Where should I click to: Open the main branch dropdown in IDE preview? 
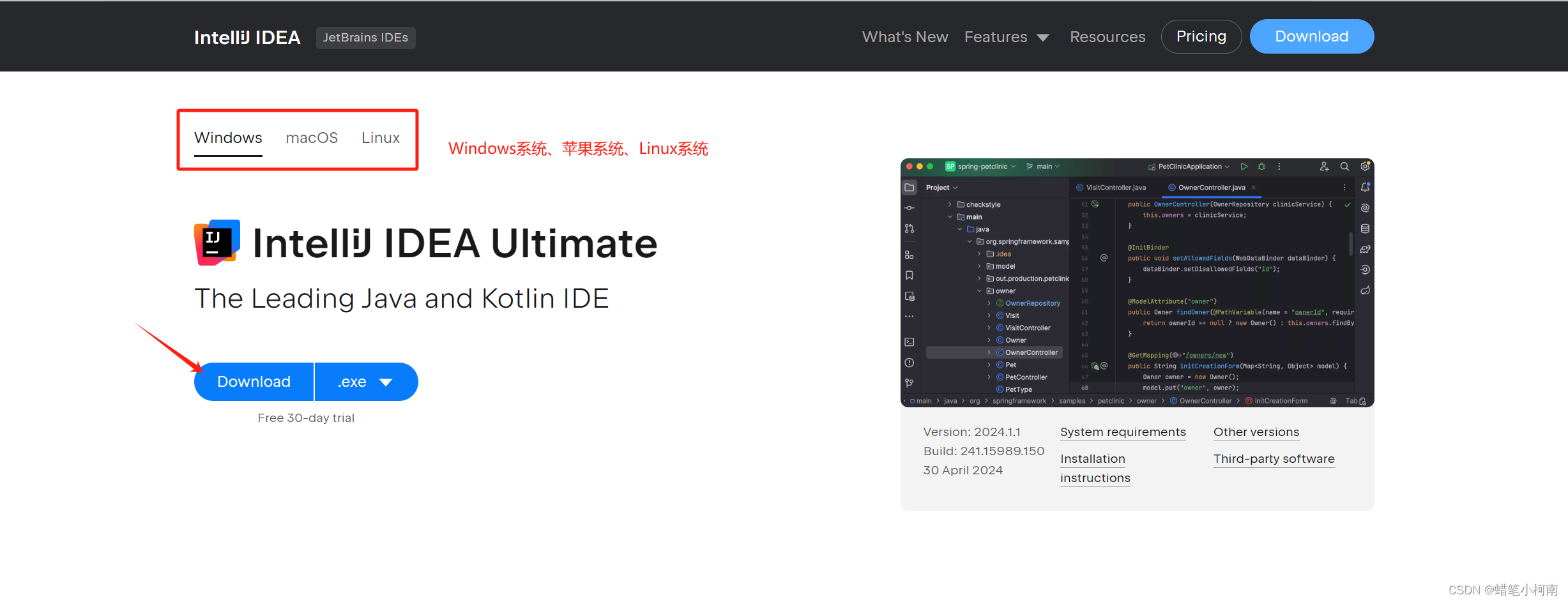point(1043,167)
